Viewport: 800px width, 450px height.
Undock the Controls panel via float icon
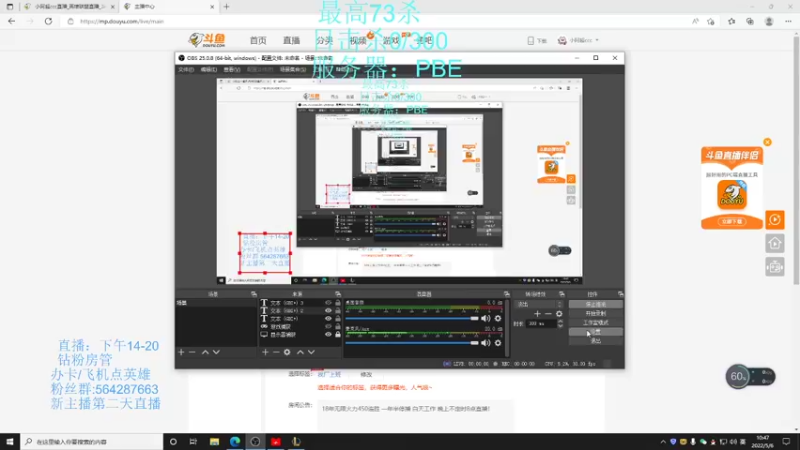[x=620, y=294]
